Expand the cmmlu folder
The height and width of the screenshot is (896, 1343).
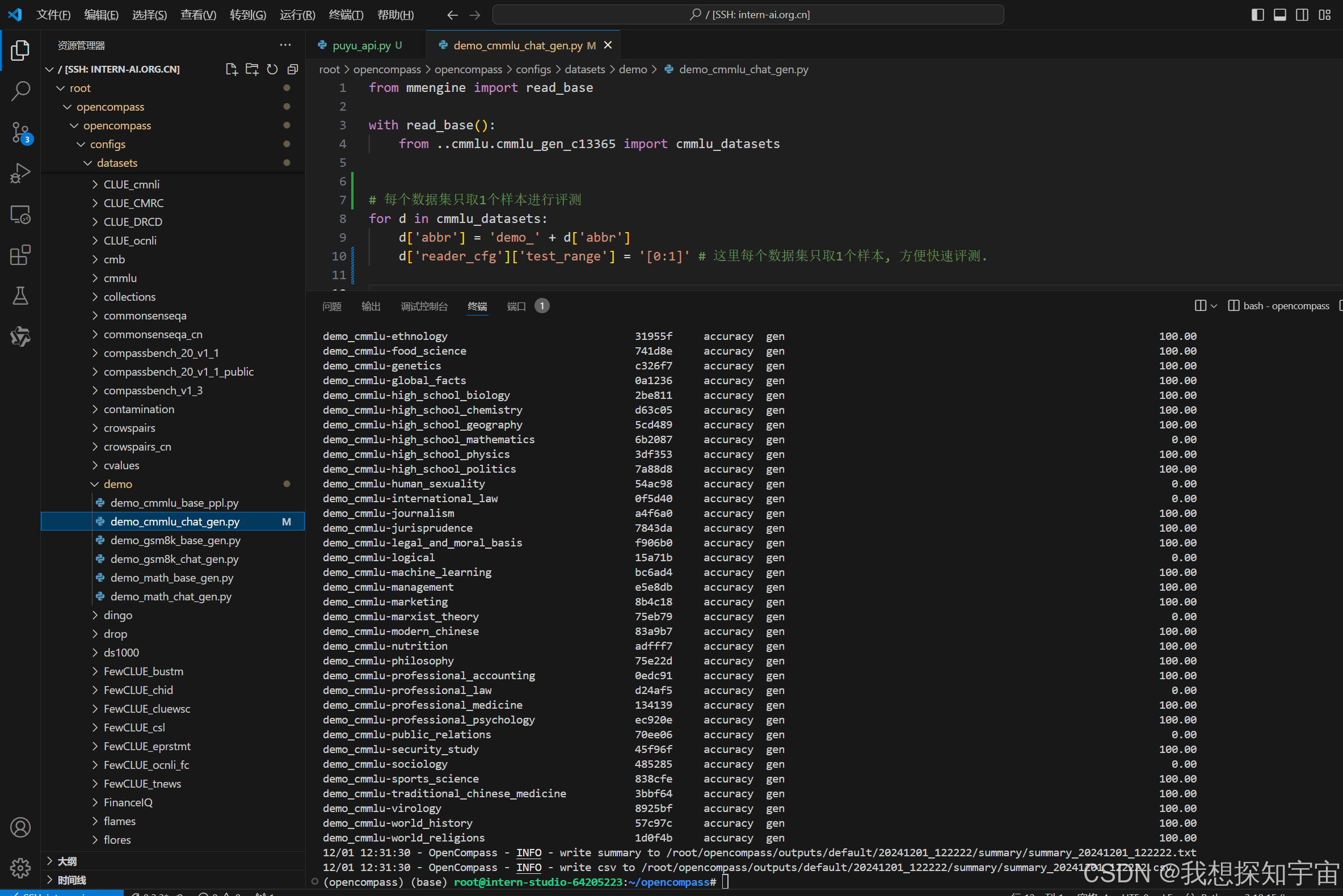(120, 278)
